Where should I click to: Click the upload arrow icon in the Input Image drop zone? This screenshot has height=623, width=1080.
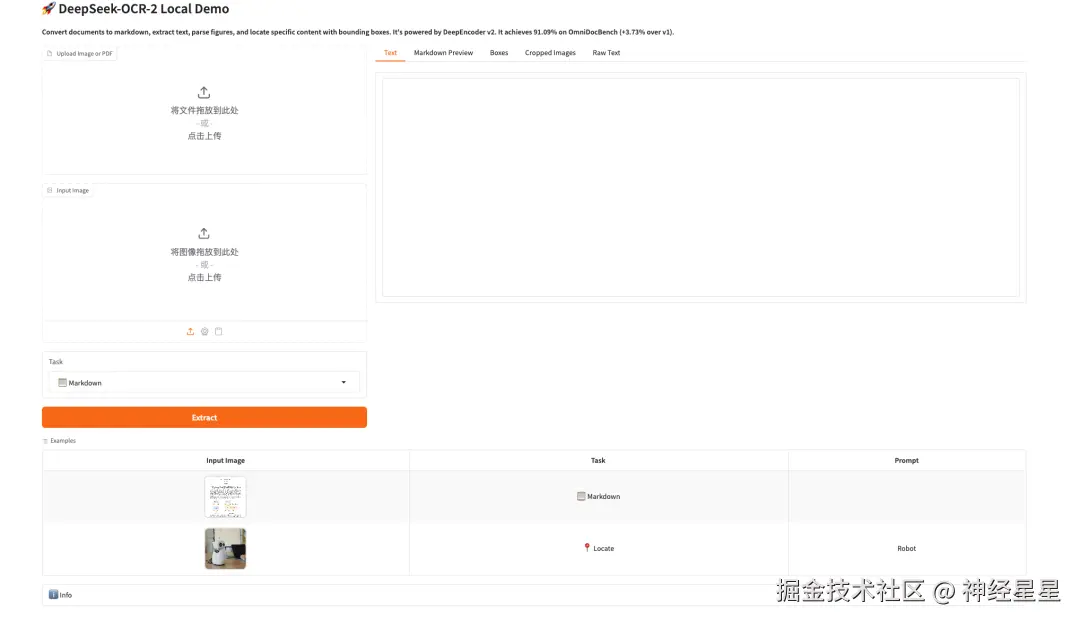pyautogui.click(x=204, y=233)
